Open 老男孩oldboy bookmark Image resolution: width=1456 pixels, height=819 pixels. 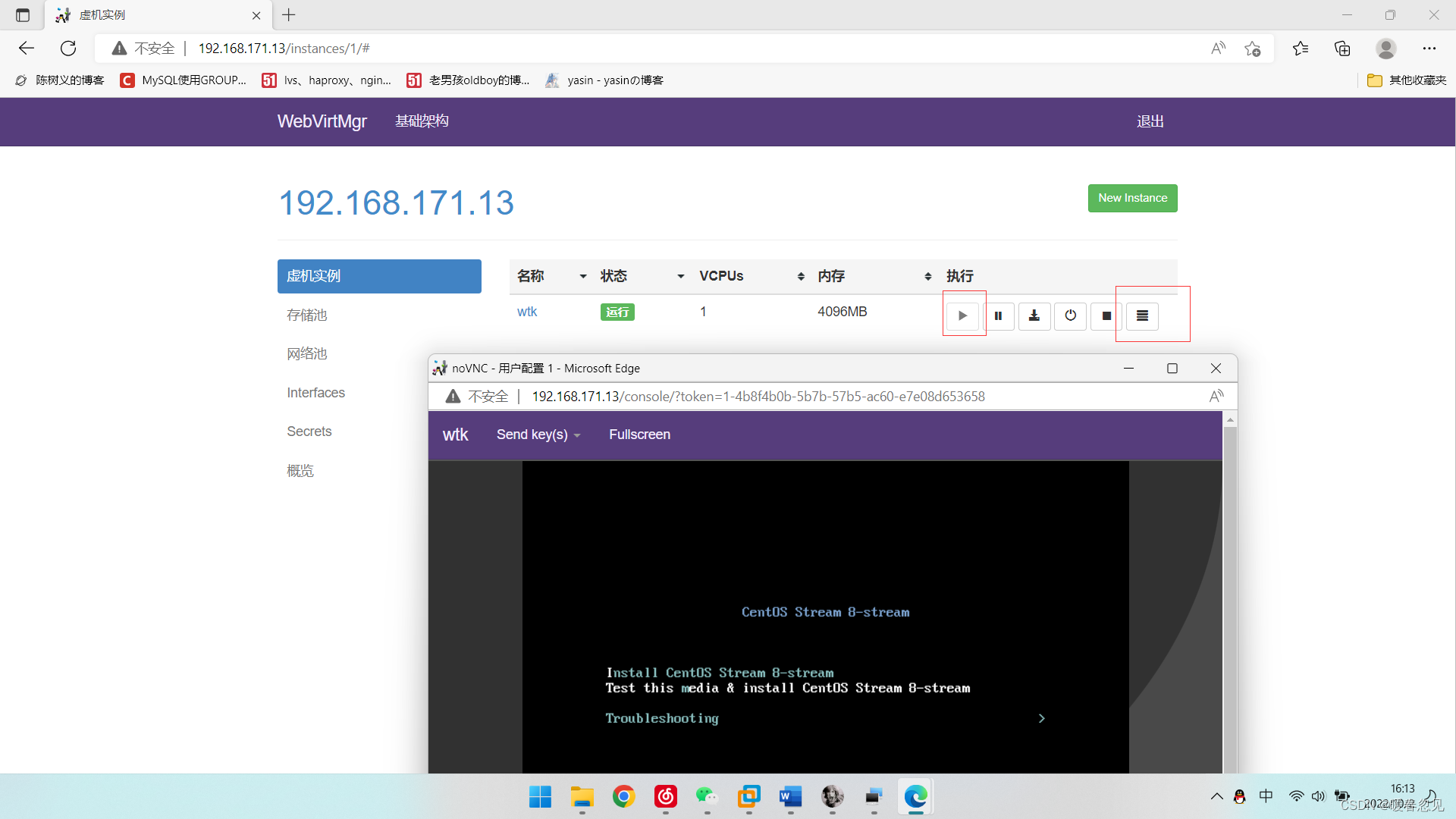tap(468, 80)
